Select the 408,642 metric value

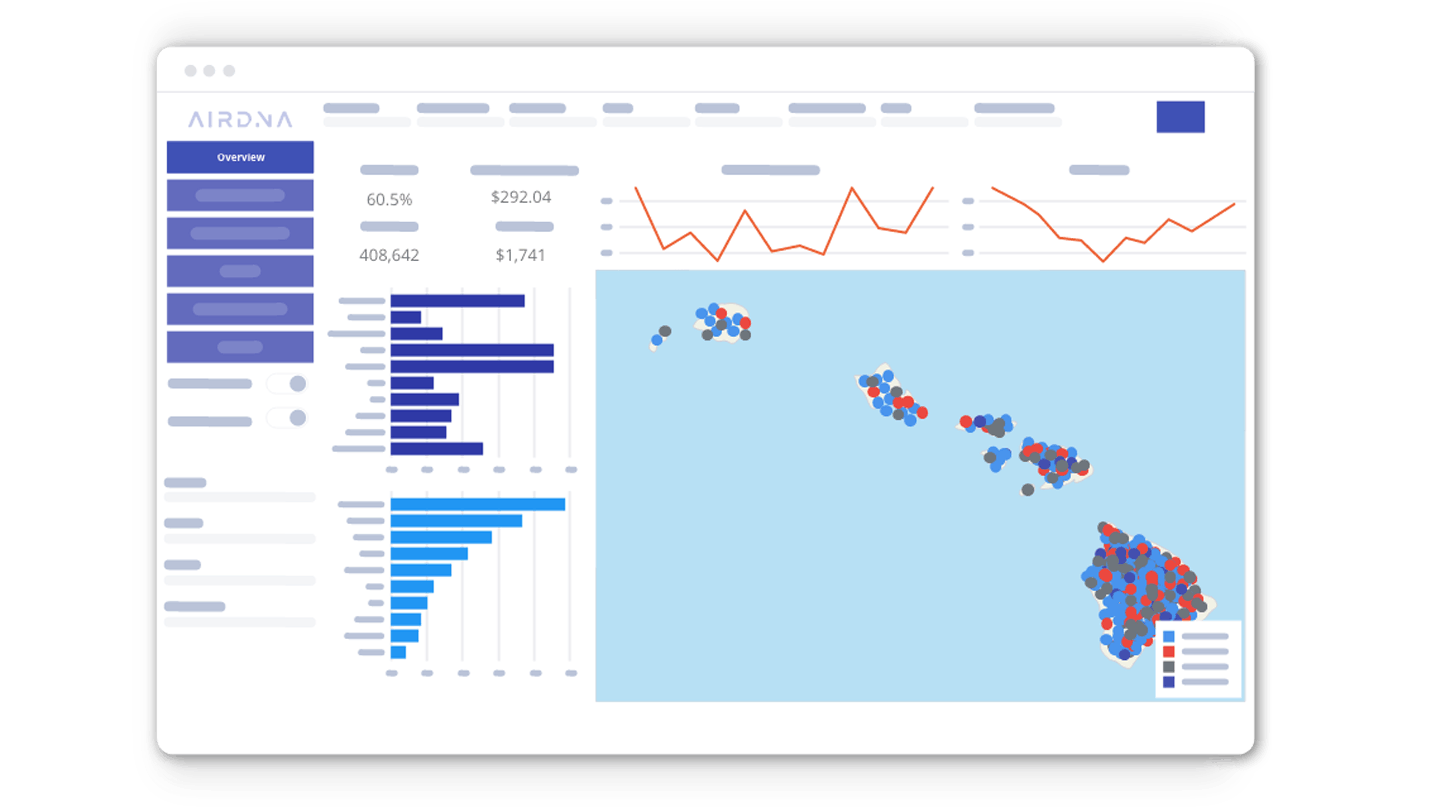point(389,255)
